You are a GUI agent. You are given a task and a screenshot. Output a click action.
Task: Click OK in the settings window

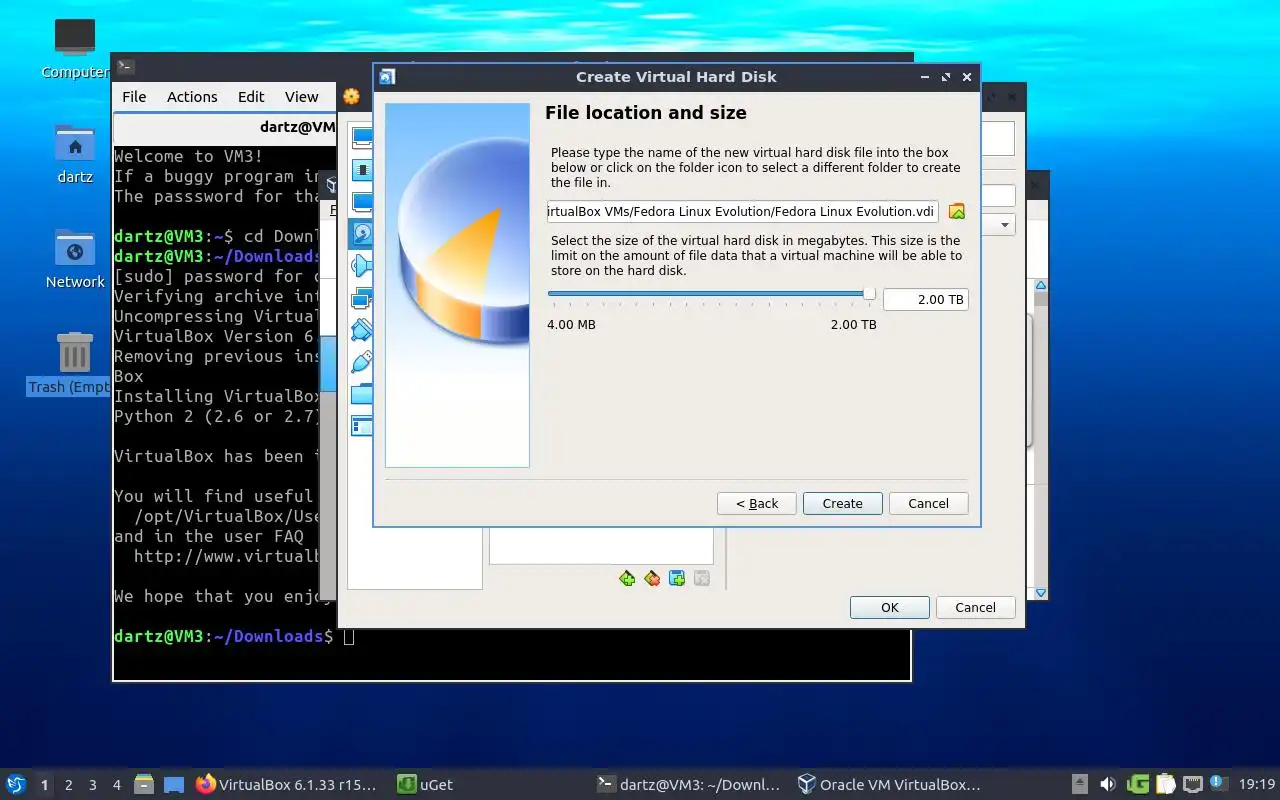pos(890,607)
